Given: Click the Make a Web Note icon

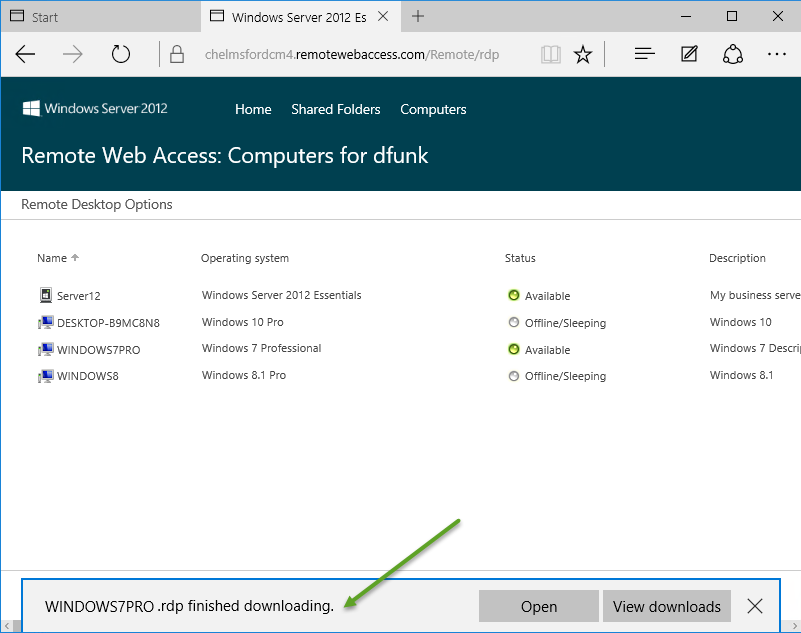Looking at the screenshot, I should (689, 54).
